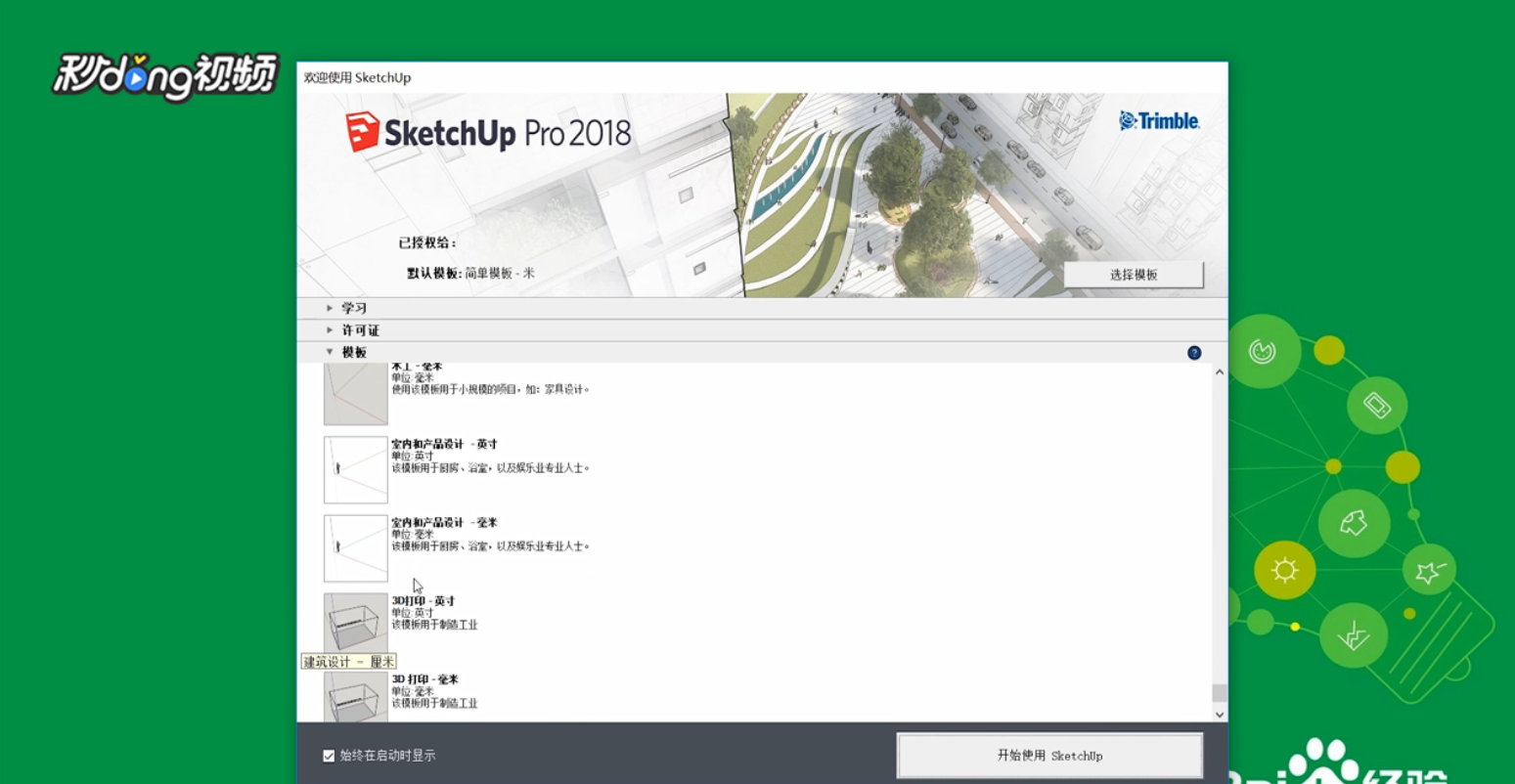Select 室内和产品设计 - 英寸 template thumbnail
The height and width of the screenshot is (784, 1515).
356,470
